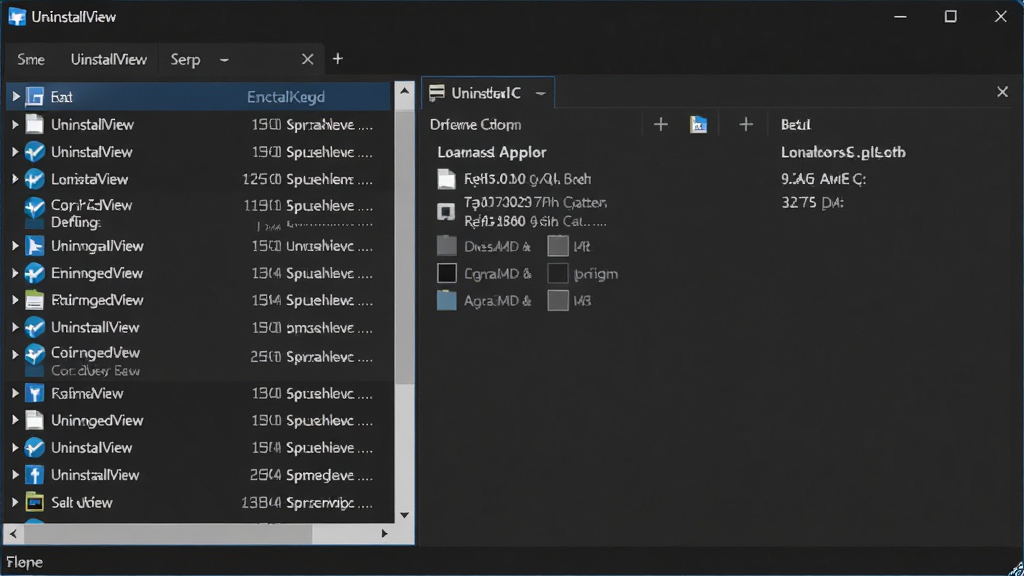Toggle the MR checkbox
This screenshot has height=576, width=1024.
point(558,246)
